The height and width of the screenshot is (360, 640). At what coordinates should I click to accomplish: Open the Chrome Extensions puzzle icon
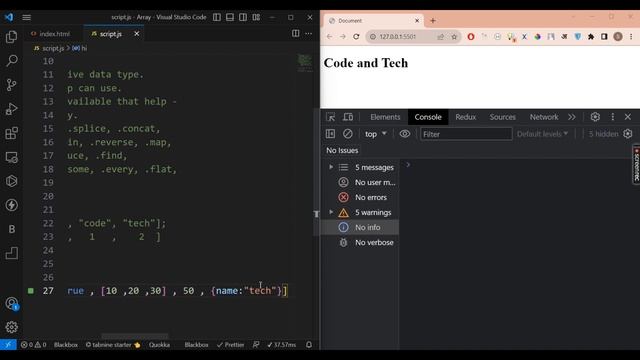(591, 37)
